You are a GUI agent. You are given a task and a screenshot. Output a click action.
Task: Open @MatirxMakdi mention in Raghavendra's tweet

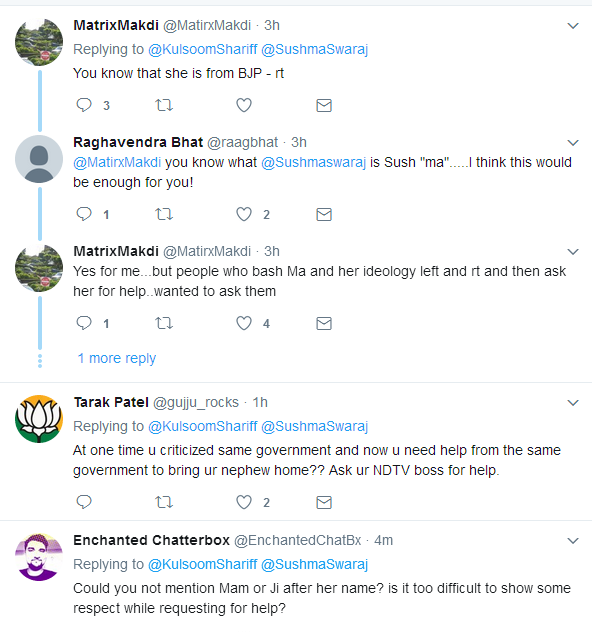(x=117, y=162)
